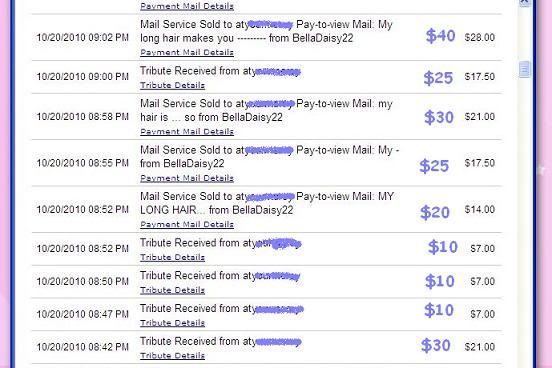The image size is (552, 368).
Task: Open Tribute Details for 08:50 PM tribute
Action: 172,290
